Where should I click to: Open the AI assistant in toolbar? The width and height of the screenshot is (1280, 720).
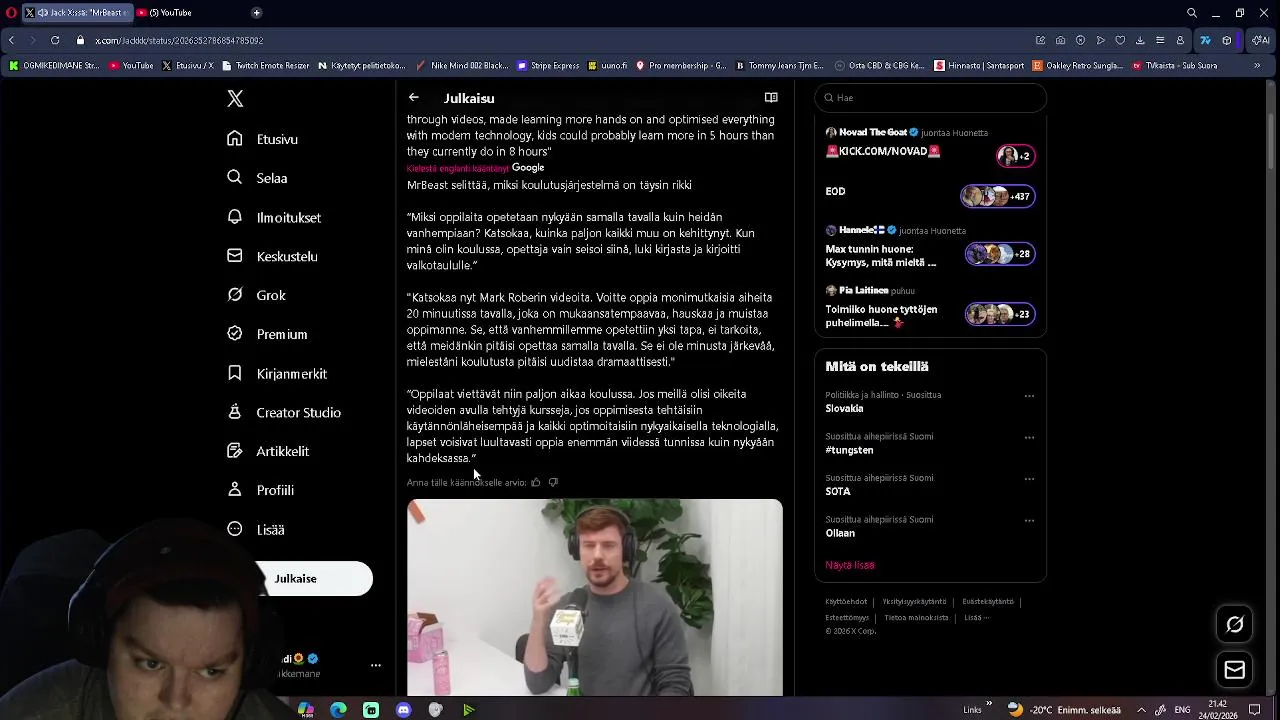1261,40
